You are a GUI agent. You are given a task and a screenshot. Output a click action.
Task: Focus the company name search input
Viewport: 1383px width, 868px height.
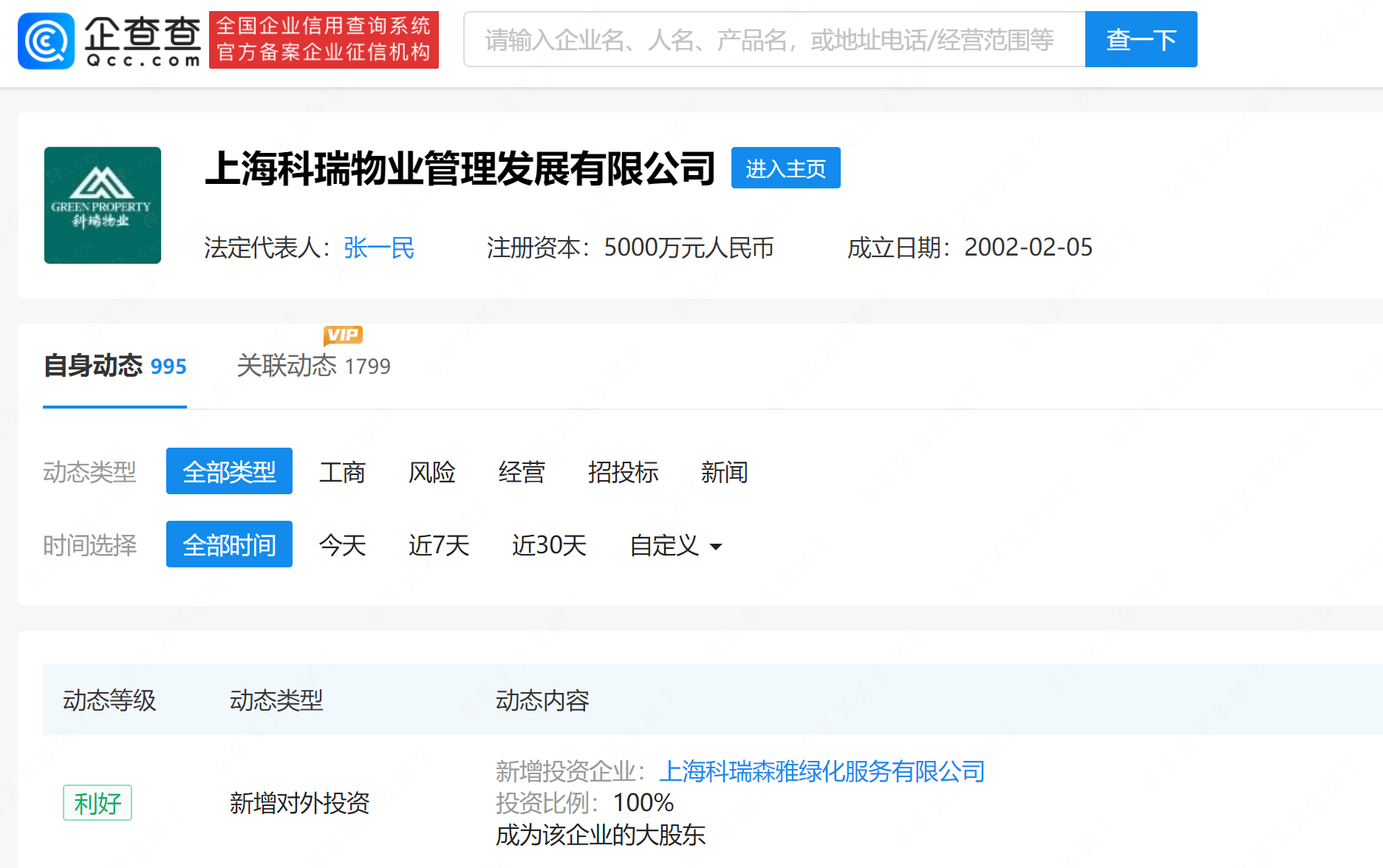774,39
